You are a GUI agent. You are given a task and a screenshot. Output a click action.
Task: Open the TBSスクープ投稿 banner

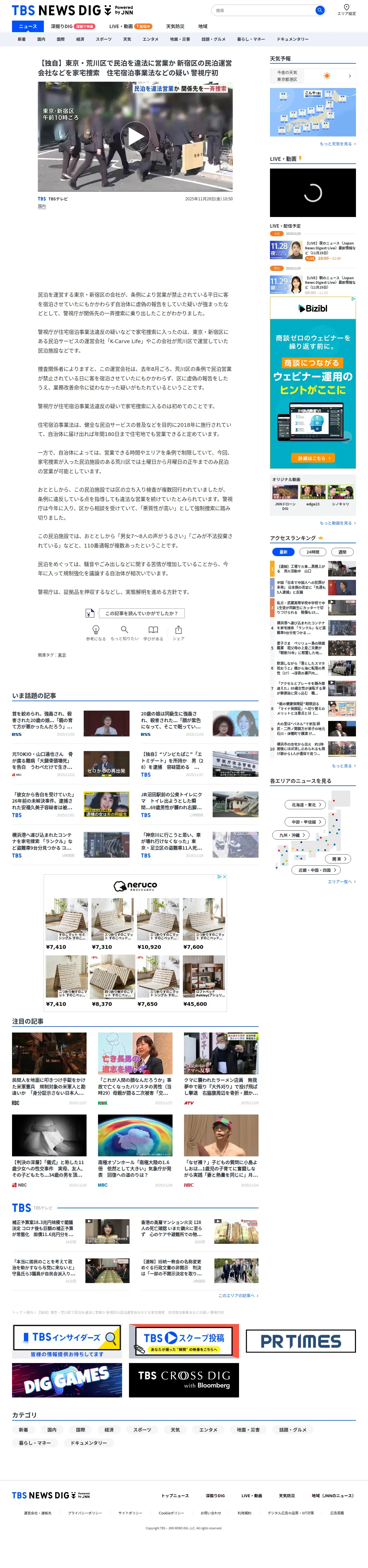click(184, 1341)
